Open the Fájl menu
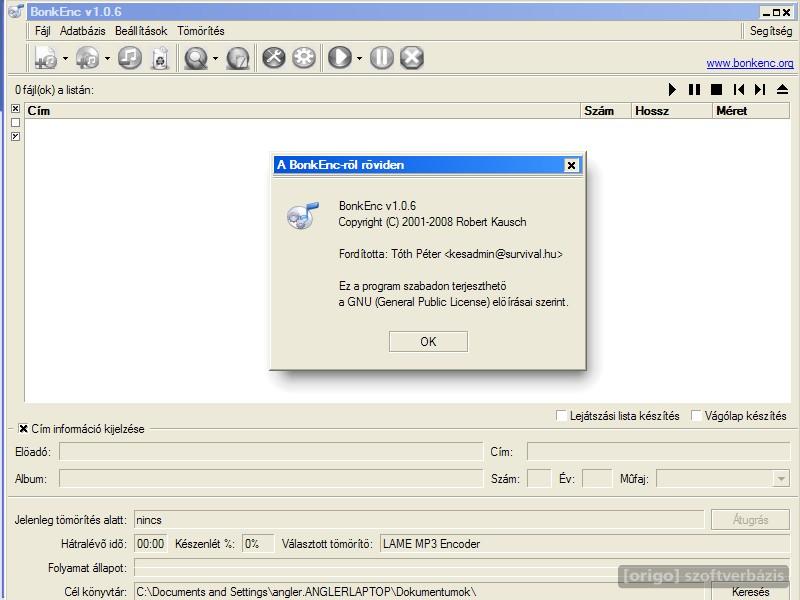The width and height of the screenshot is (800, 600). [42, 31]
